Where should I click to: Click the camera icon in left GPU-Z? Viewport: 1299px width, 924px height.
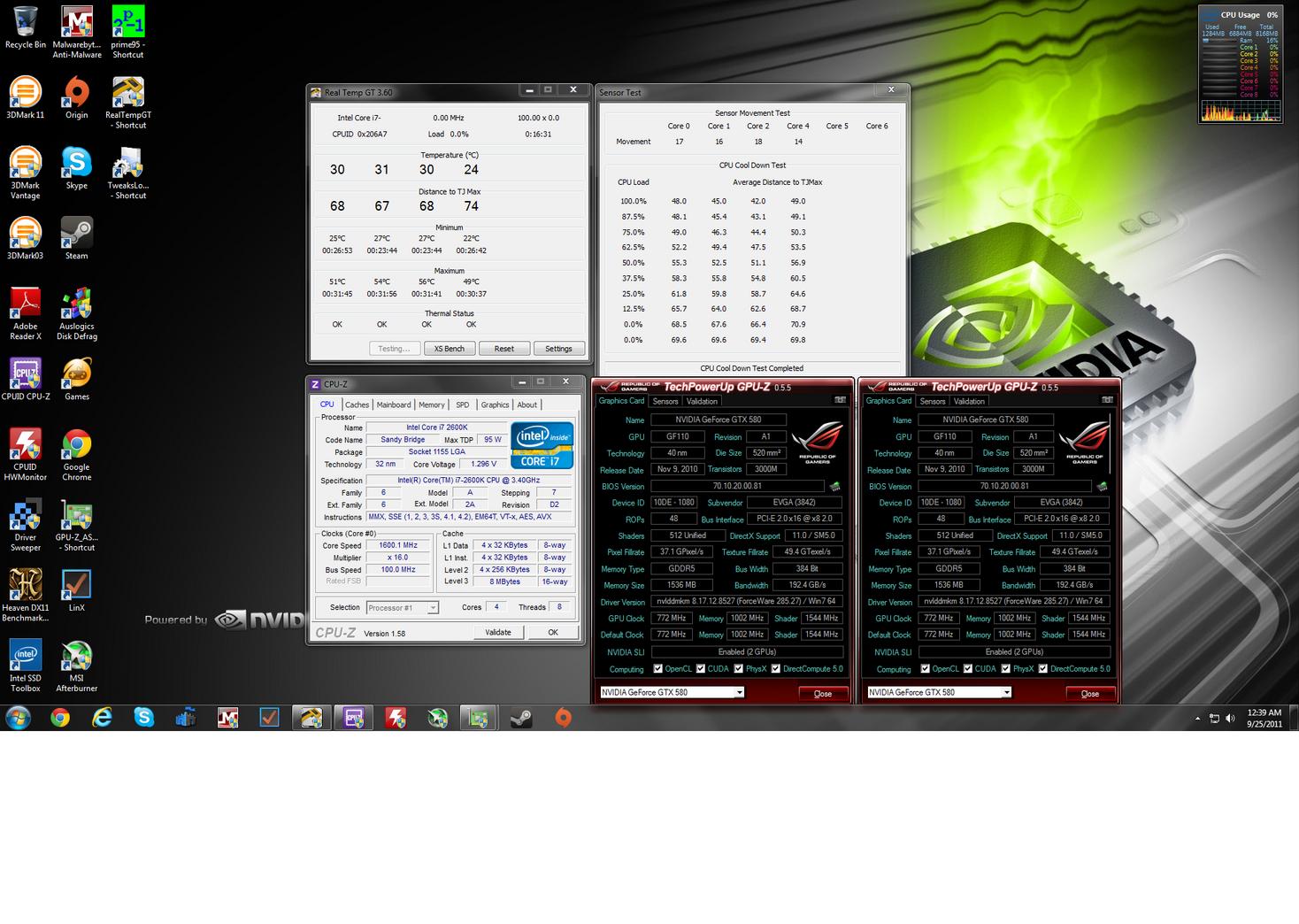coord(840,400)
